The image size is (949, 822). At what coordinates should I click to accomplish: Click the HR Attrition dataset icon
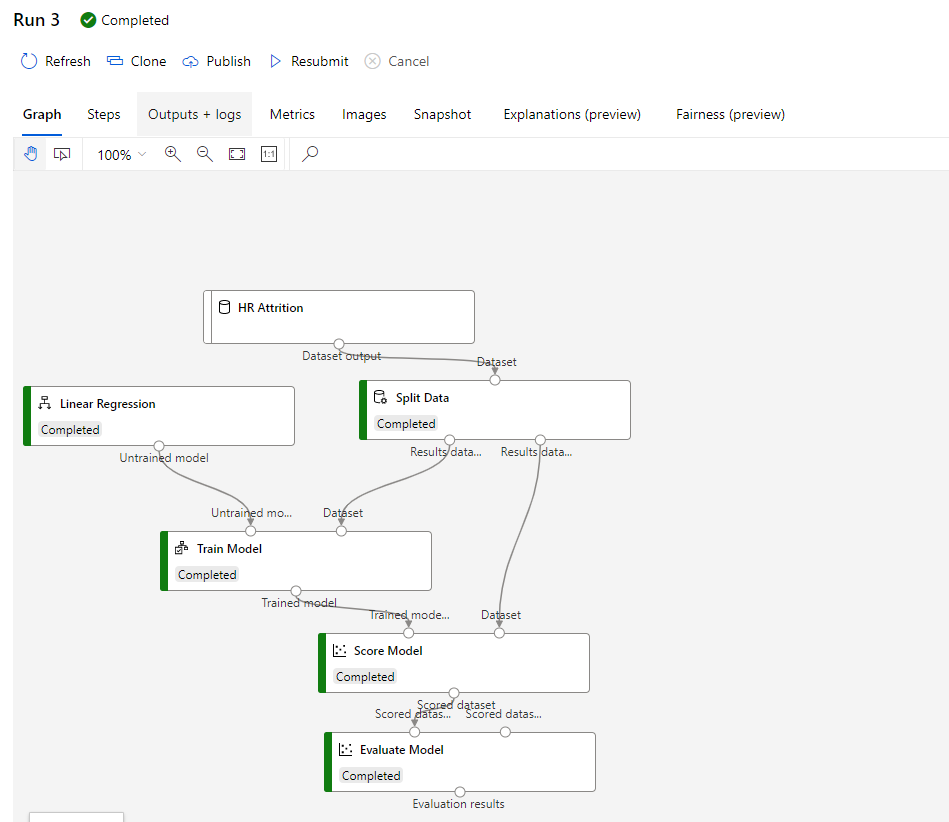click(225, 308)
